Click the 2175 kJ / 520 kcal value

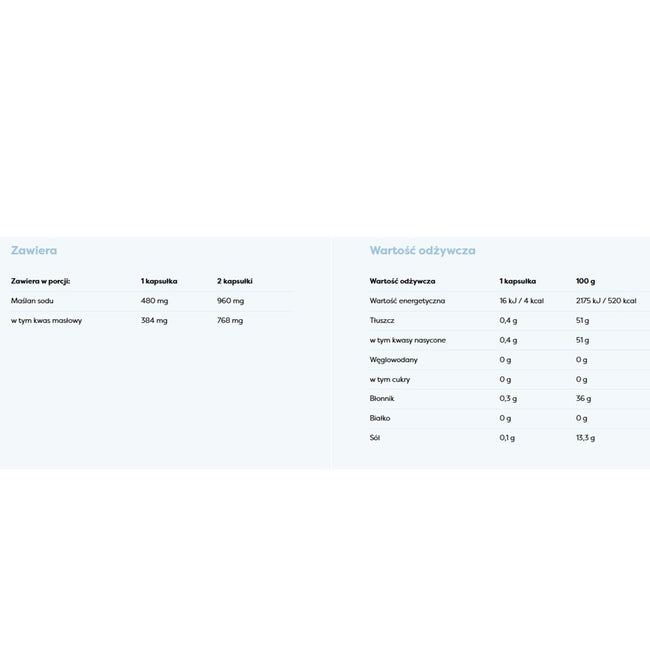tap(606, 301)
